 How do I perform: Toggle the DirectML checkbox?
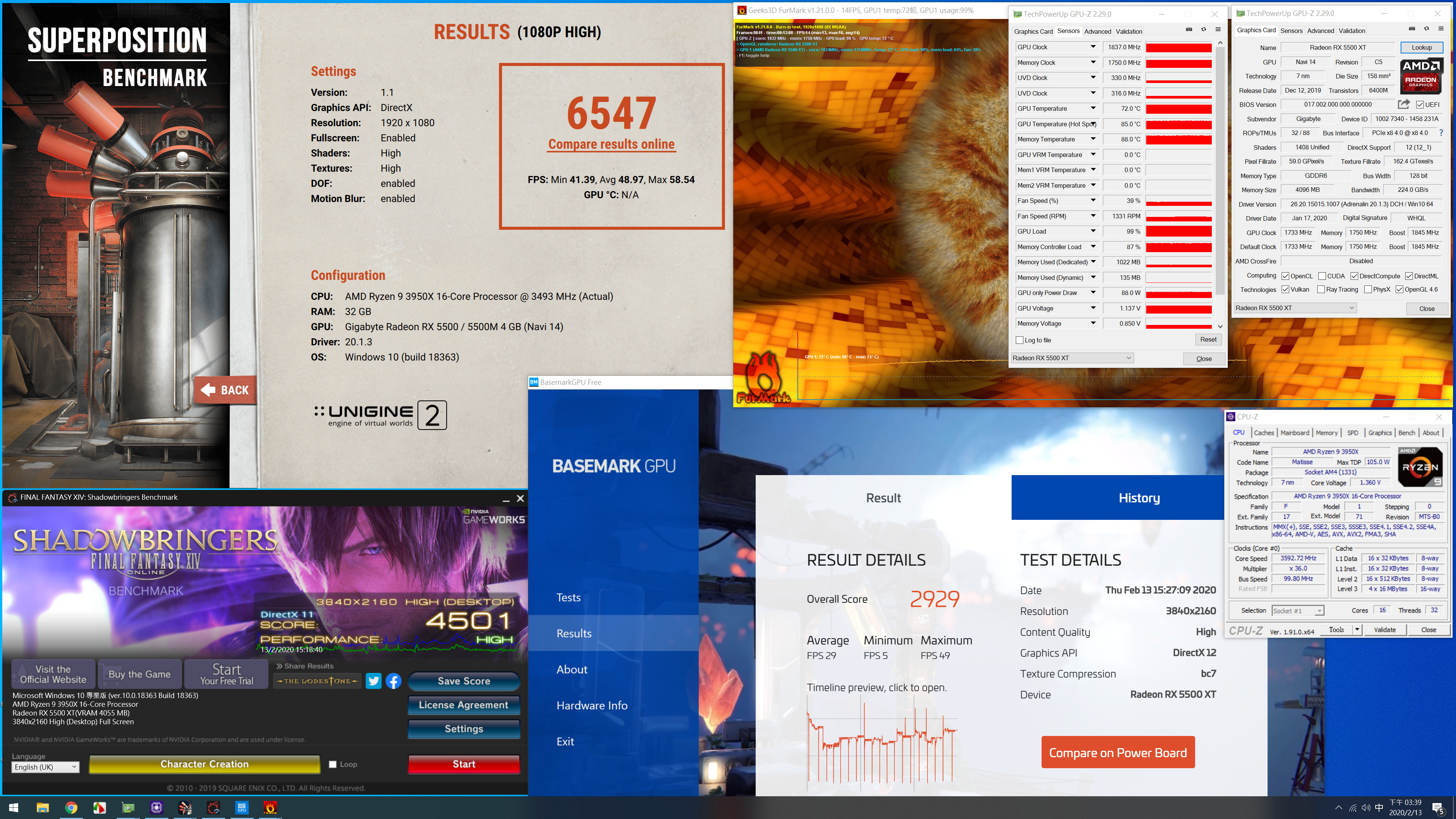click(1409, 276)
